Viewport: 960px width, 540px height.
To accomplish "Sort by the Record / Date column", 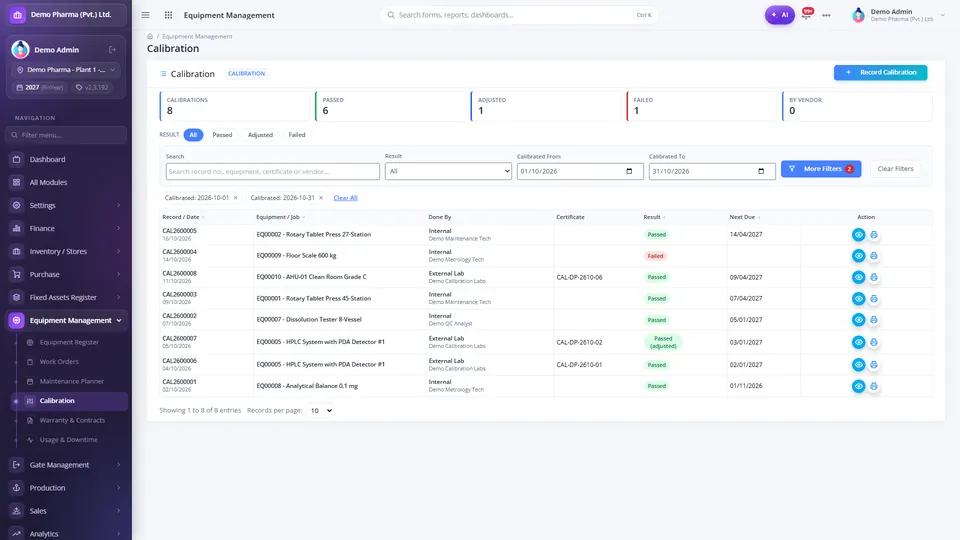I will coord(182,217).
